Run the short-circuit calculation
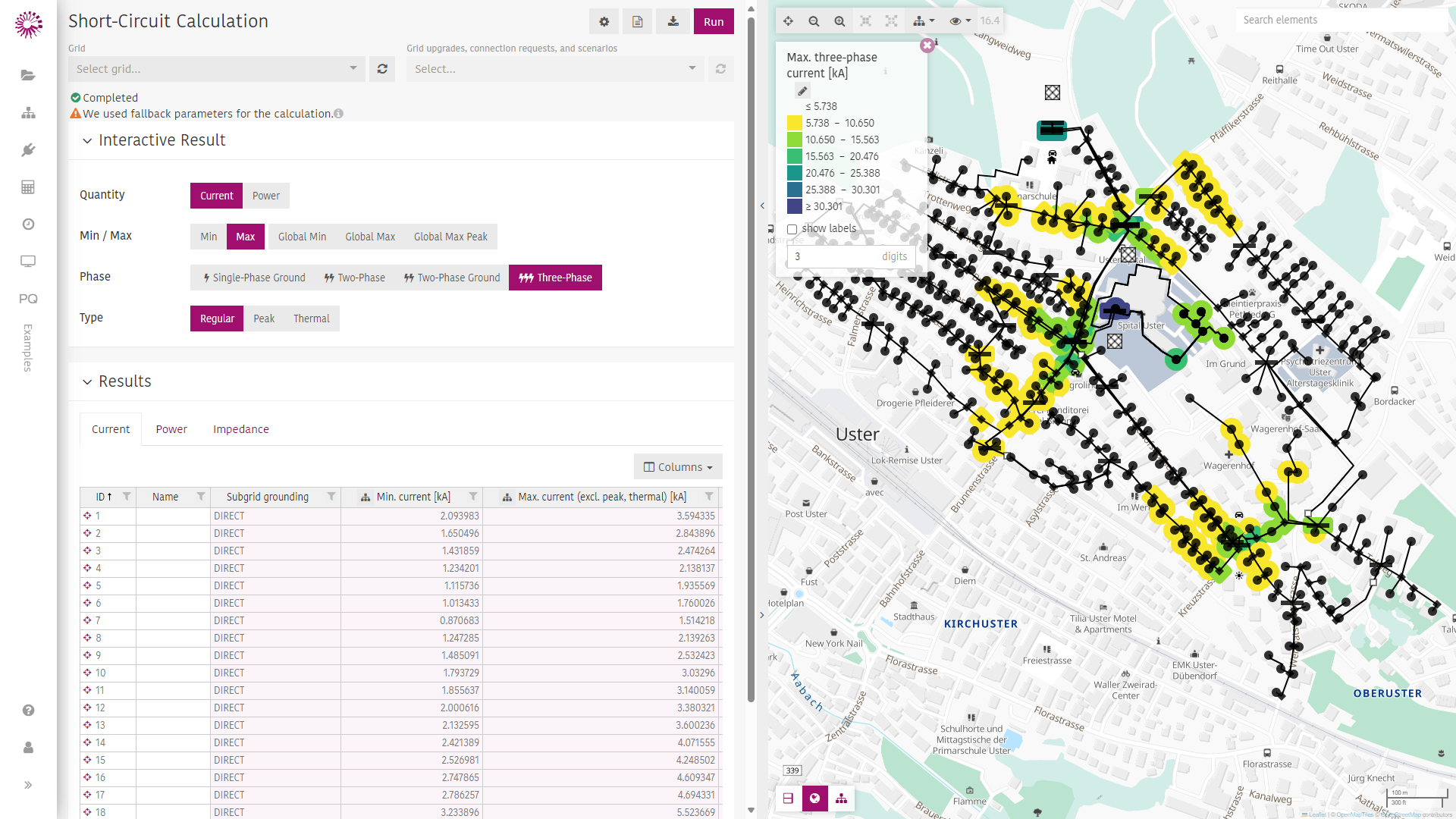 coord(714,22)
